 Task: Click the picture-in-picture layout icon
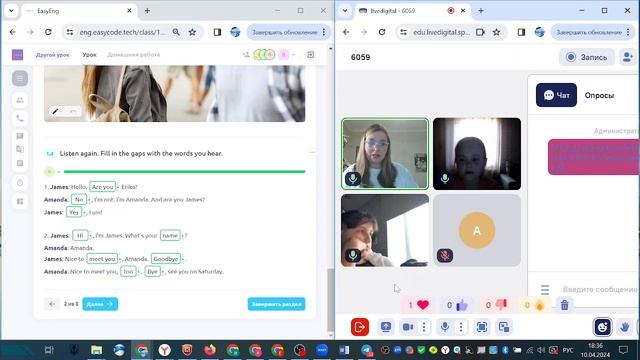(504, 327)
